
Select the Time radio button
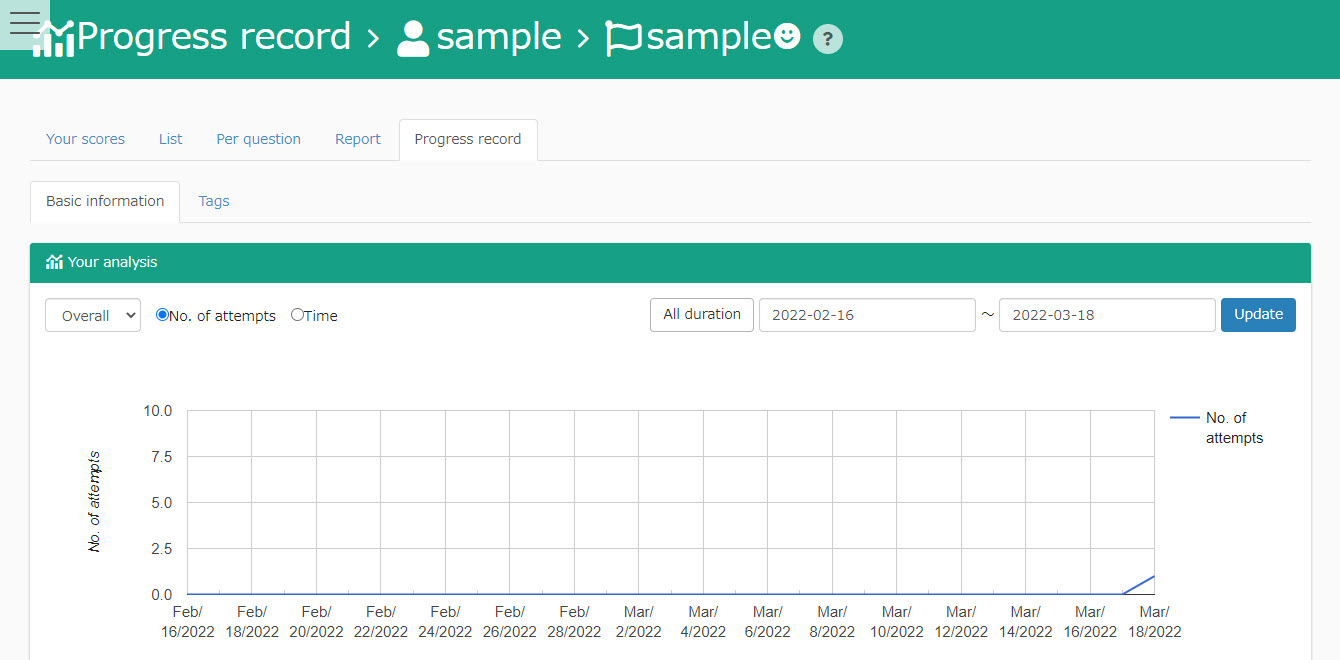[x=297, y=315]
